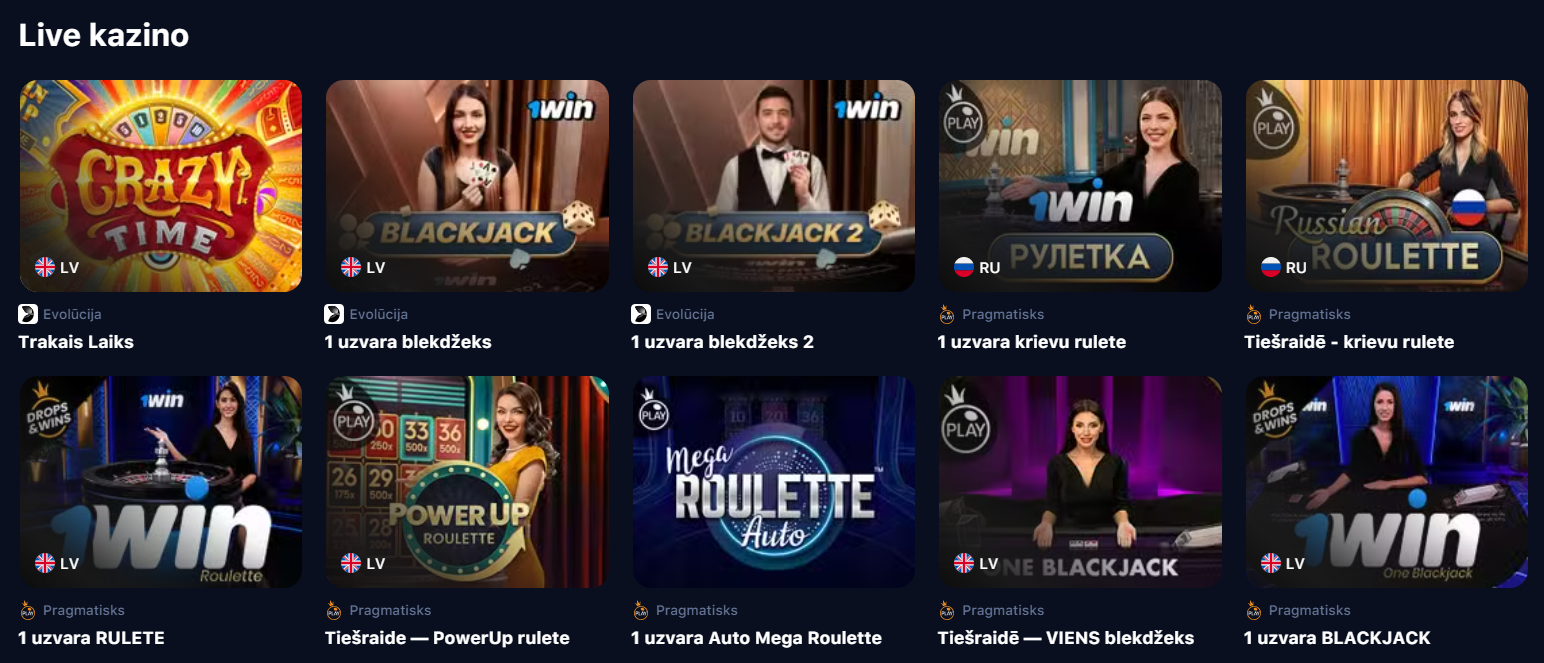
Task: Click the Evolution icon above 1 uzvara blekdžeks
Action: coord(334,314)
